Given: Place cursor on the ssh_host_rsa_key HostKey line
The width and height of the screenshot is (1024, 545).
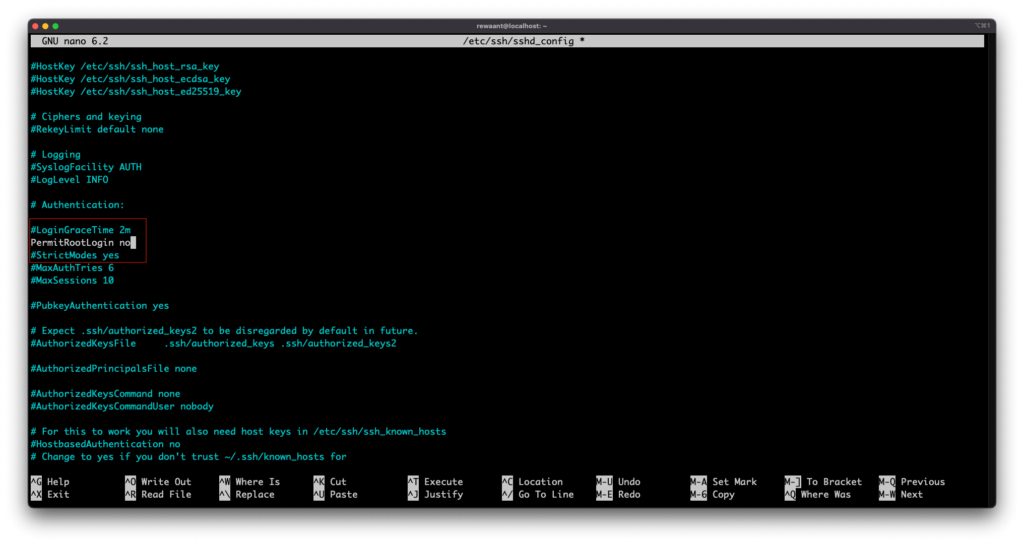Looking at the screenshot, I should coord(125,66).
